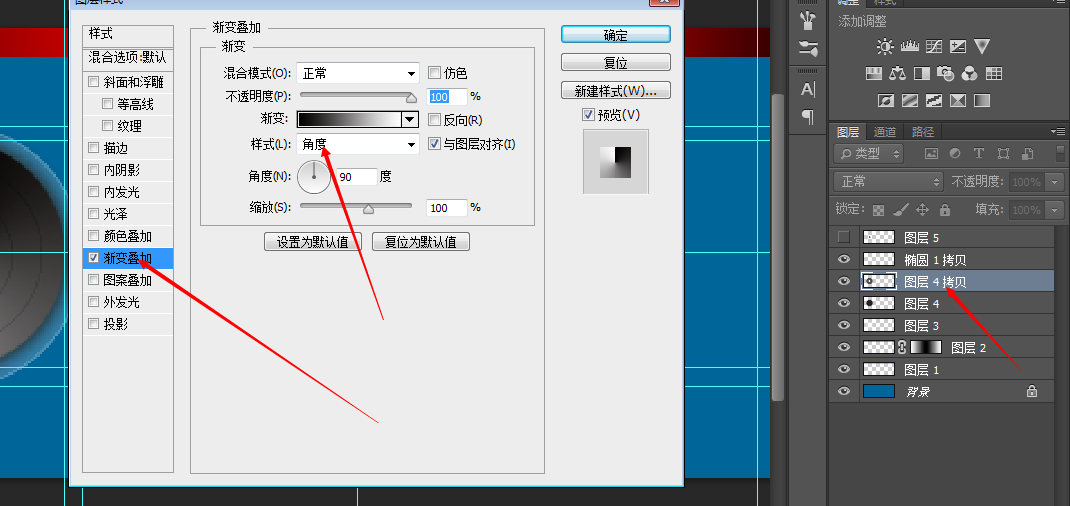Lock layer position icon
The height and width of the screenshot is (506, 1070).
point(923,210)
